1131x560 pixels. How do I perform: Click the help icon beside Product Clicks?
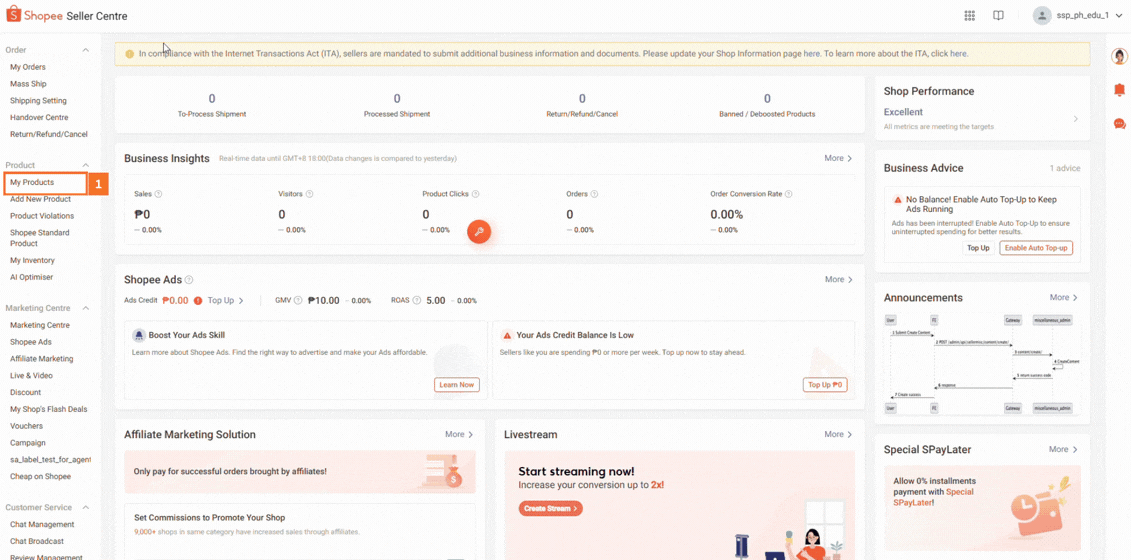(475, 194)
